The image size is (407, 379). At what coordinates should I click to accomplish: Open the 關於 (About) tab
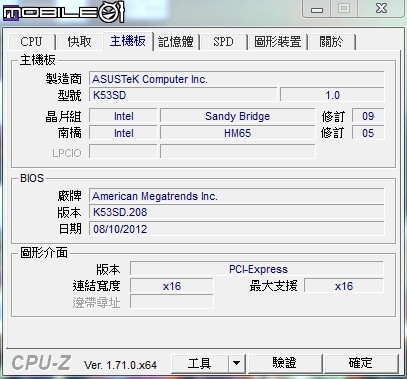pyautogui.click(x=331, y=42)
